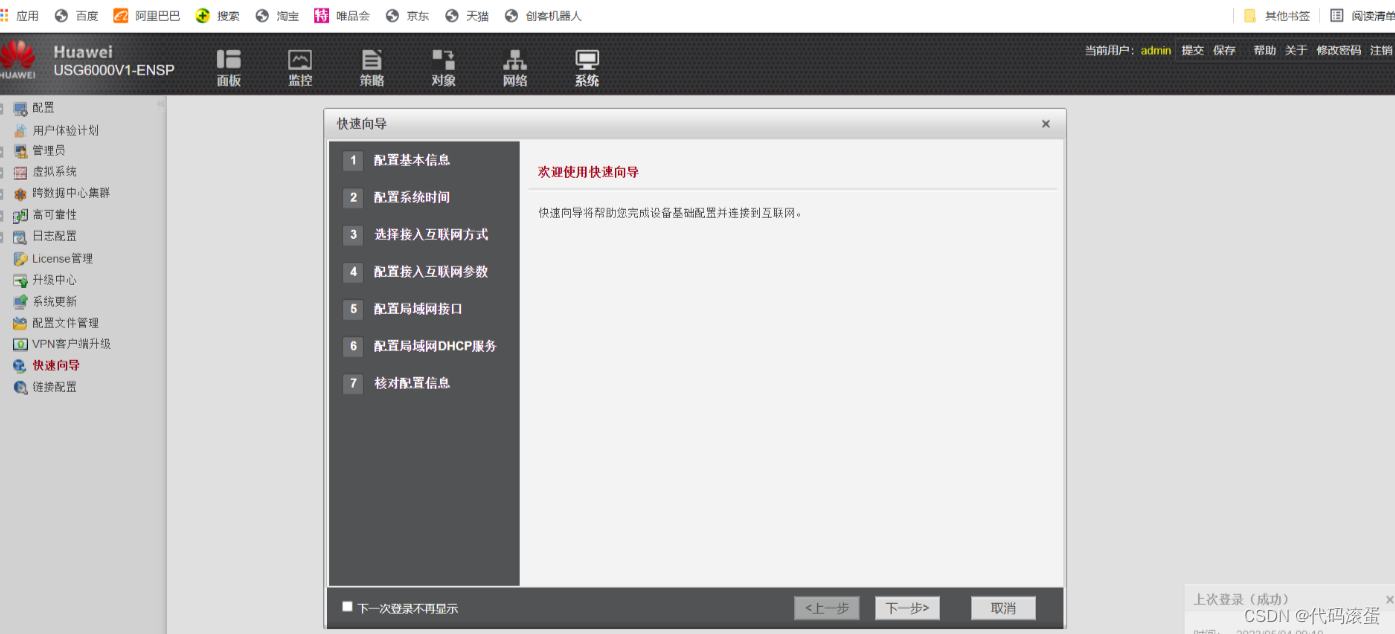Click the 下一步 next button
This screenshot has width=1395, height=634.
pyautogui.click(x=907, y=608)
